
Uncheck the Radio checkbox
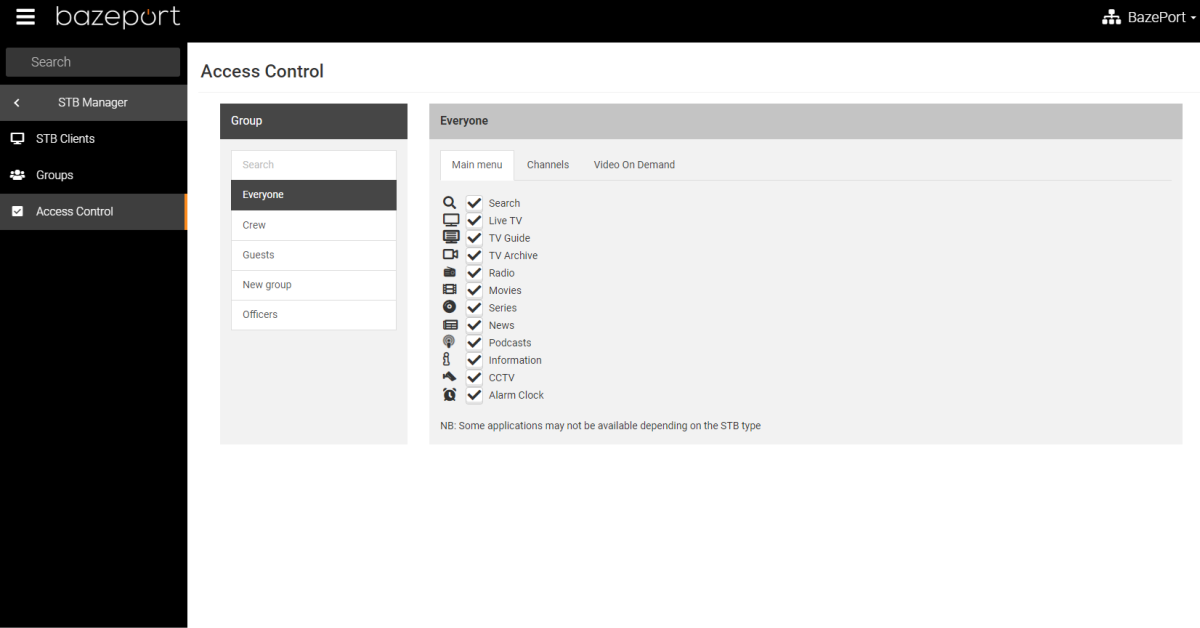coord(474,273)
